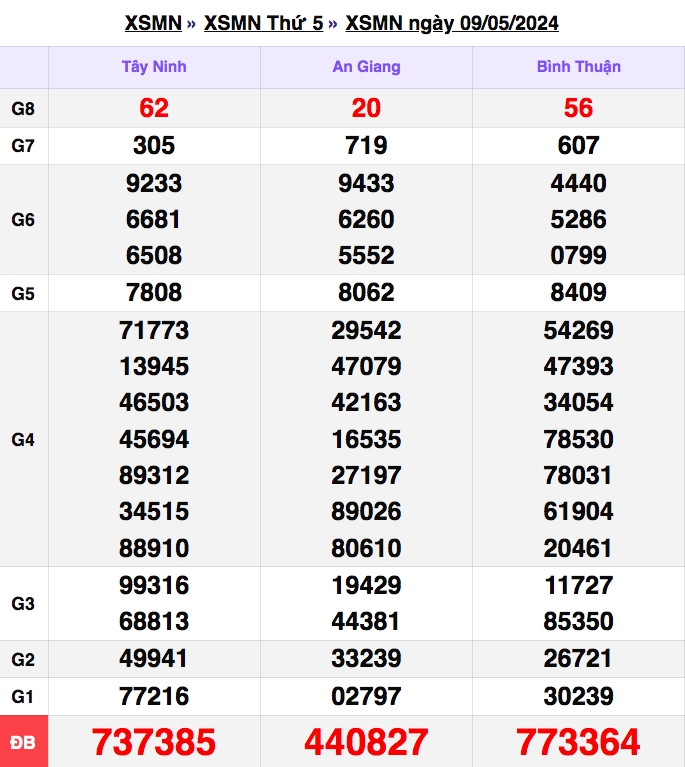Click the G8 row label
This screenshot has width=685, height=767.
23,108
